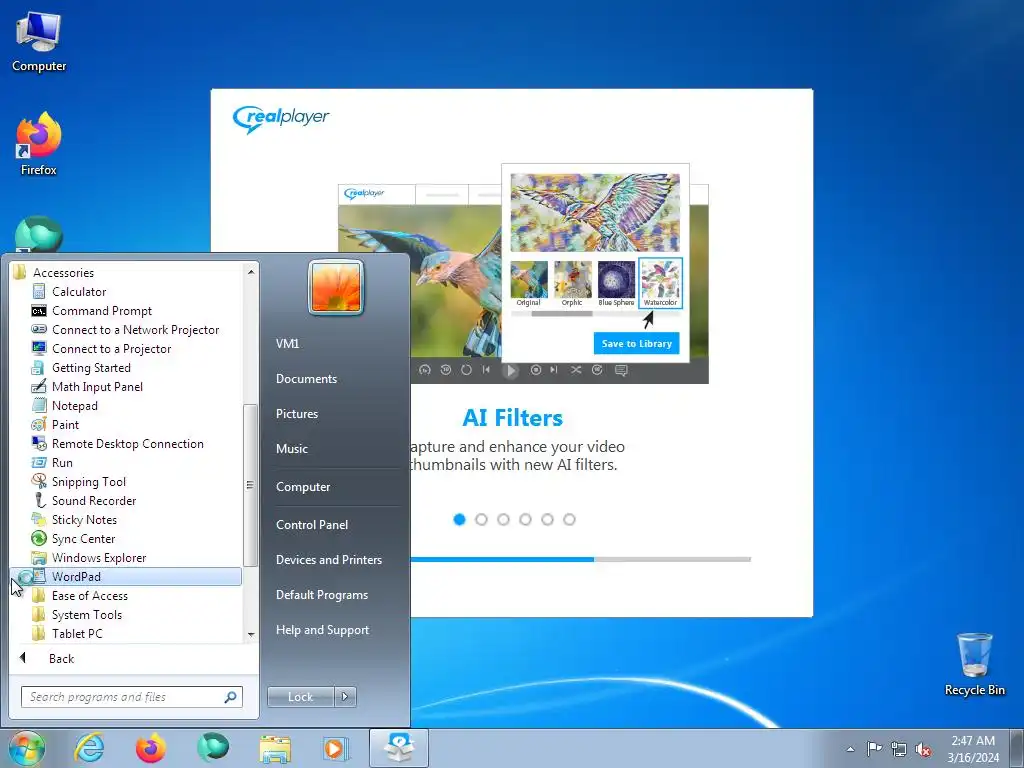Click the Lock button
Image resolution: width=1024 pixels, height=768 pixels.
coord(300,697)
